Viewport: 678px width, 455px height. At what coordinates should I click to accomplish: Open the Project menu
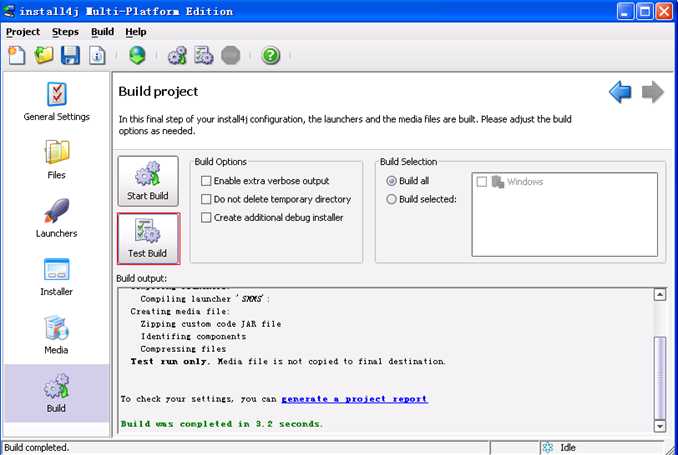[x=23, y=32]
